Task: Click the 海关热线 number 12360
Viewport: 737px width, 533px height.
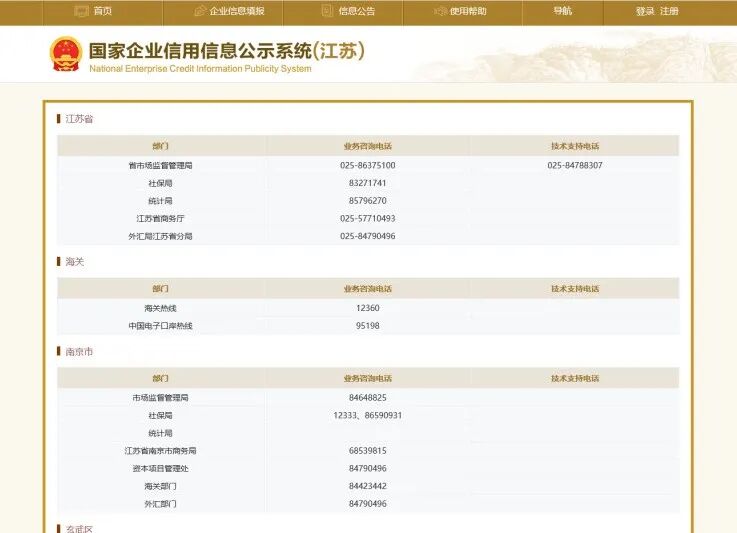Action: (367, 308)
